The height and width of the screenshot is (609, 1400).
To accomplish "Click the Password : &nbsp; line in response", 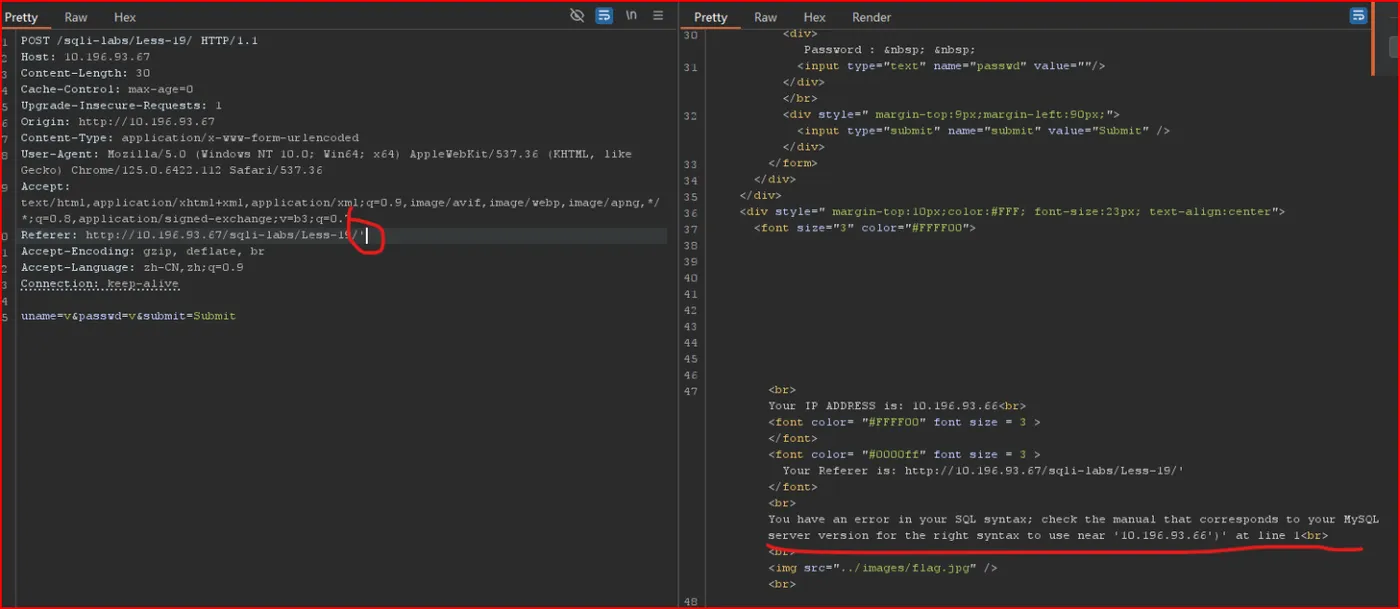I will click(x=889, y=49).
